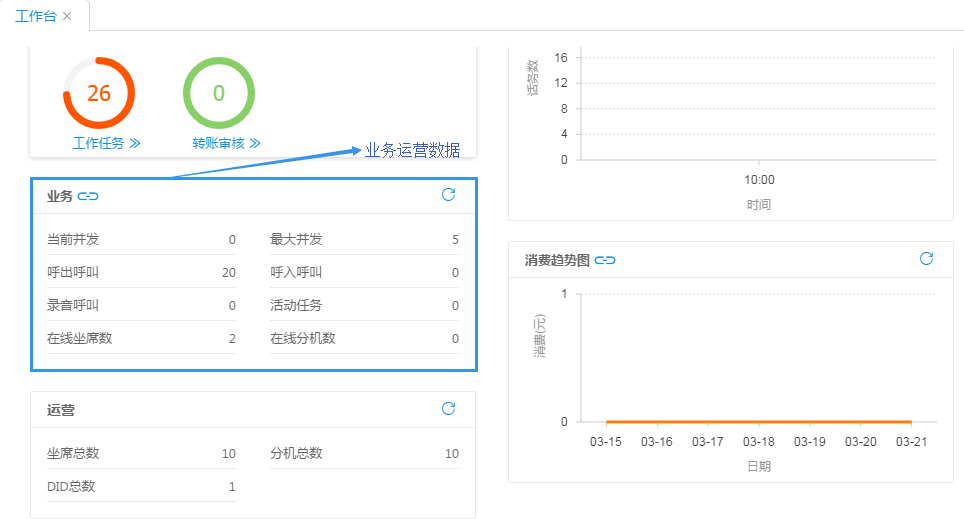Refresh the 运营 panel data
Image resolution: width=964 pixels, height=519 pixels.
coord(448,409)
